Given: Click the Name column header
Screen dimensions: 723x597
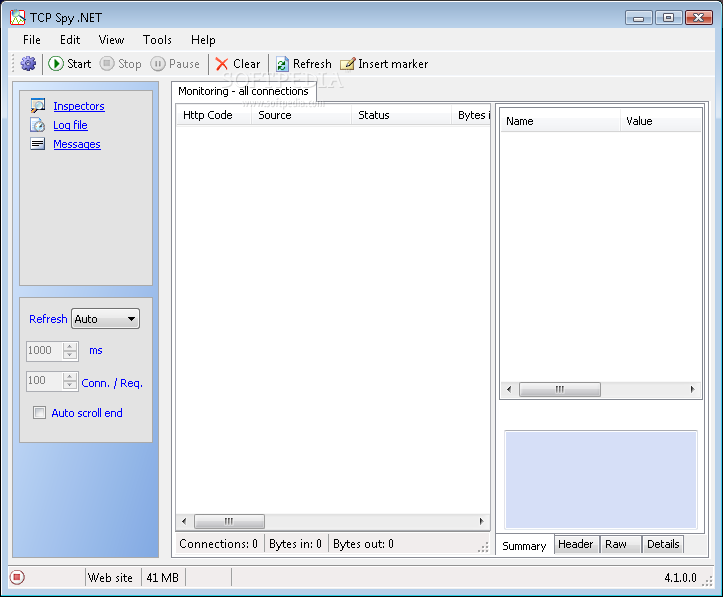Looking at the screenshot, I should (x=561, y=121).
